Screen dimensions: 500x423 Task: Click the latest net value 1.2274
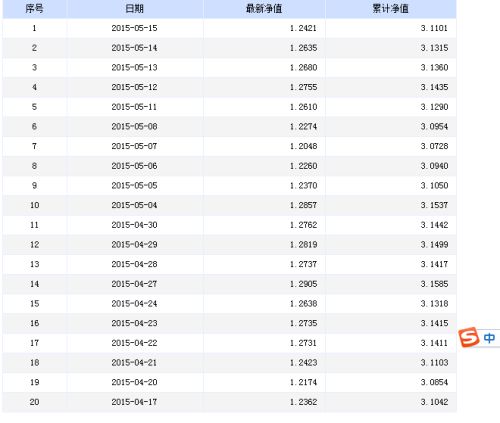coord(303,127)
